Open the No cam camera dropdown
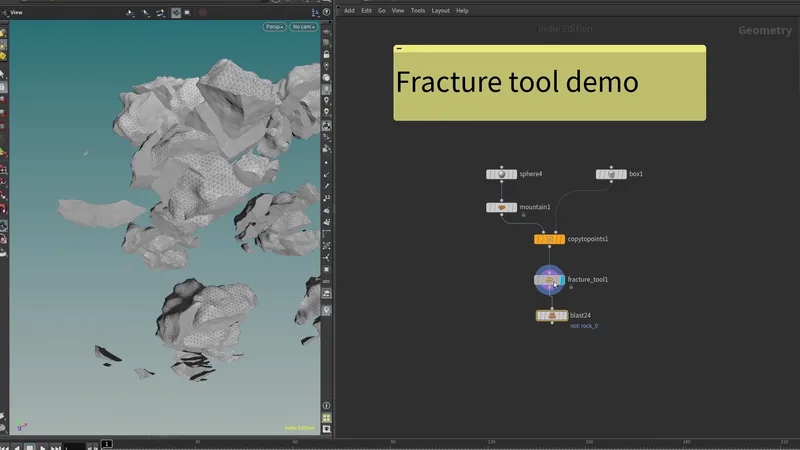 pyautogui.click(x=304, y=27)
